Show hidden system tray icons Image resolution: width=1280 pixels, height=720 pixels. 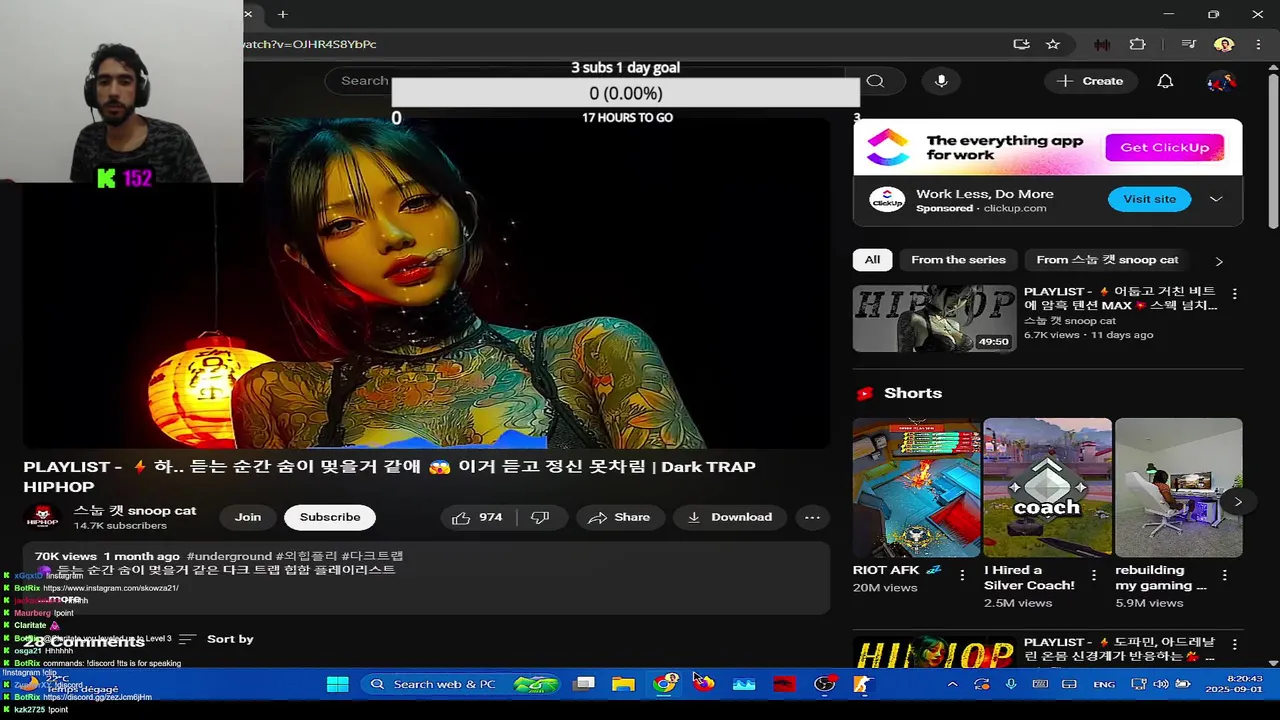pos(952,684)
